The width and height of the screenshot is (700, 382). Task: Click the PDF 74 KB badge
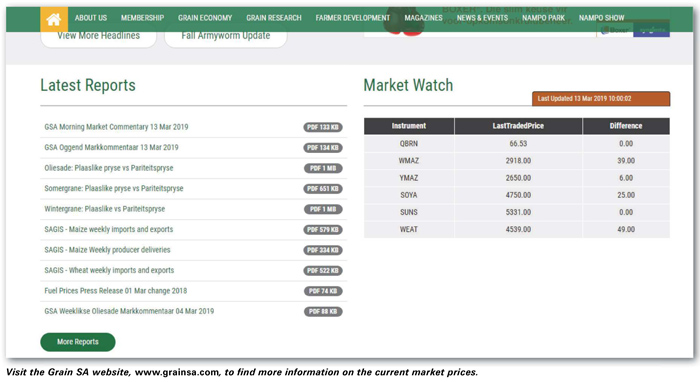click(323, 292)
